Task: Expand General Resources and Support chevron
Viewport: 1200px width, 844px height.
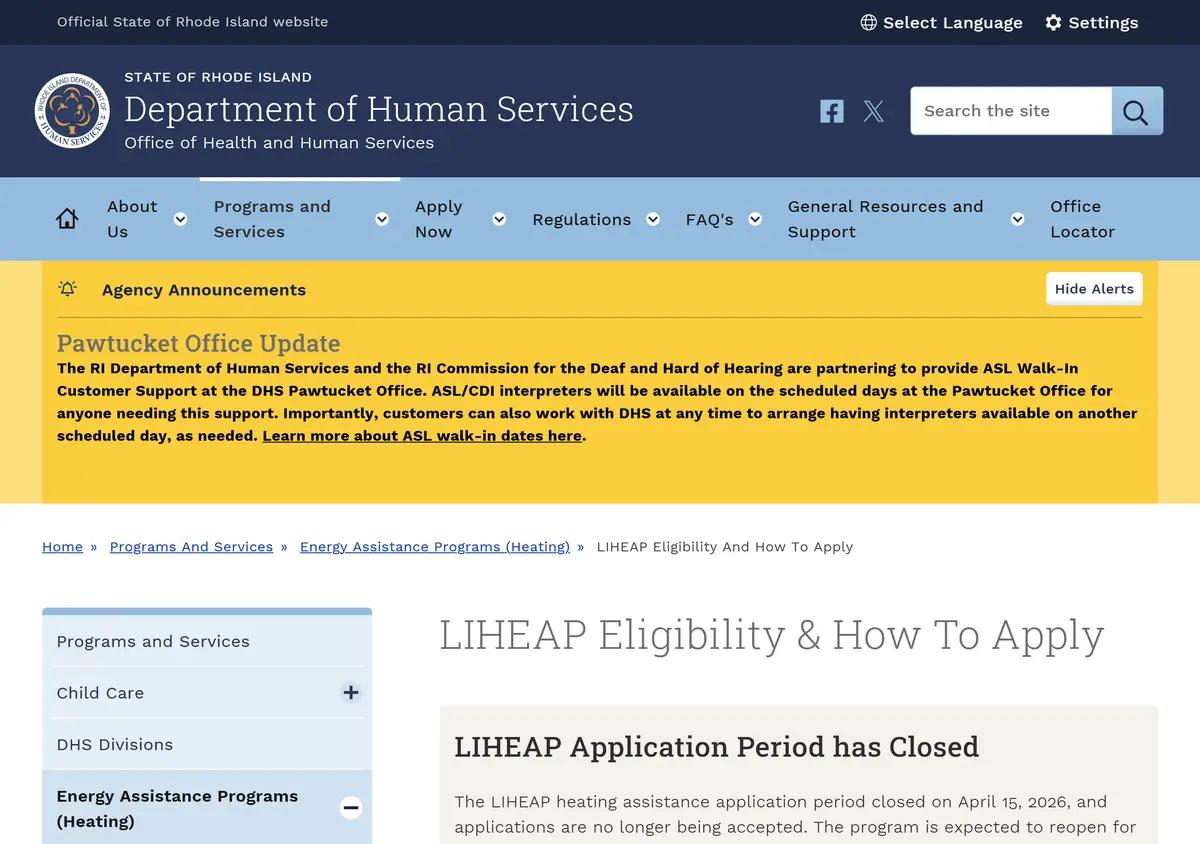Action: coord(1018,219)
